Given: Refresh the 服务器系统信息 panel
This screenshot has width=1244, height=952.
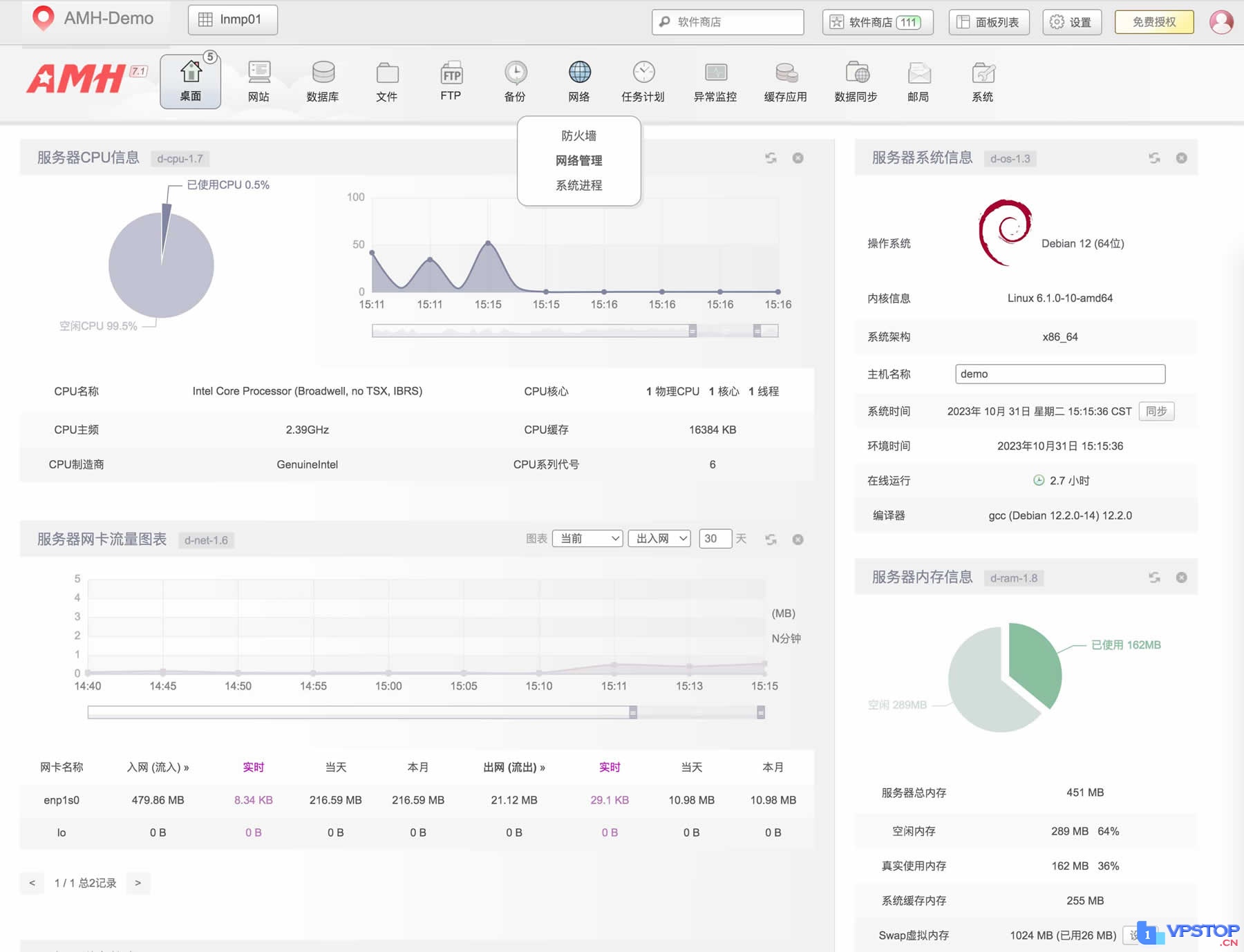Looking at the screenshot, I should (1154, 158).
